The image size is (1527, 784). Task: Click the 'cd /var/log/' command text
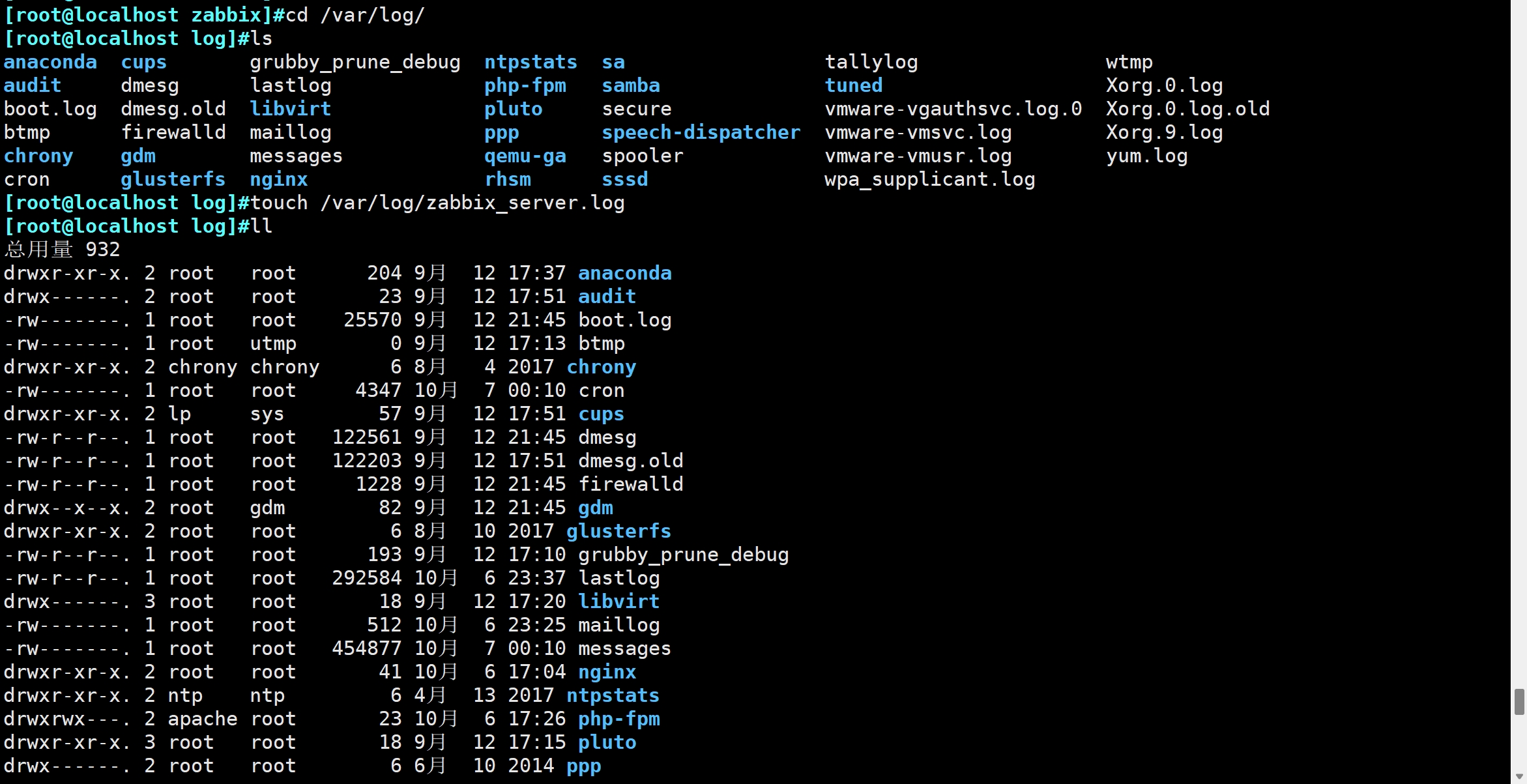pos(355,16)
